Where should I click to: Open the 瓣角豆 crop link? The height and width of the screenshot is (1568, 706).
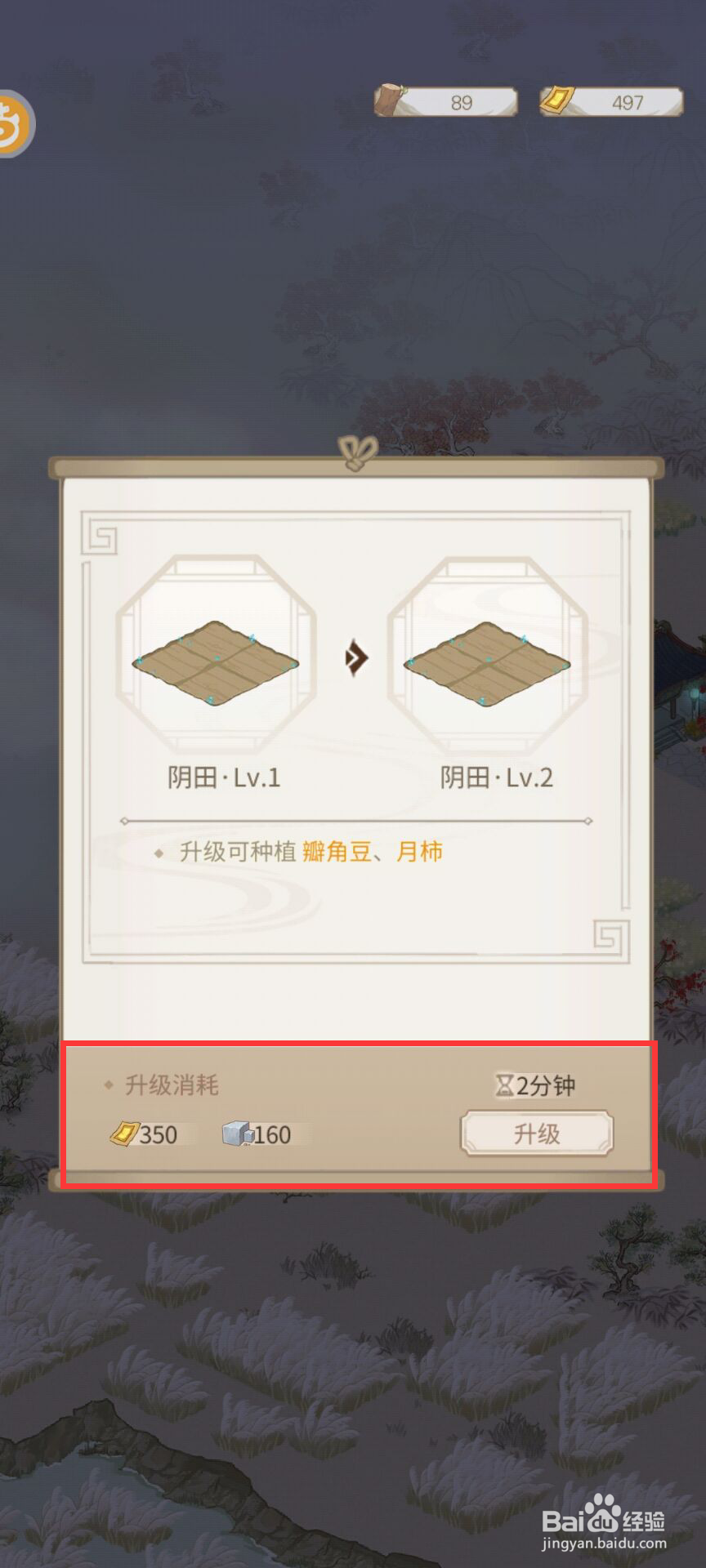click(337, 852)
